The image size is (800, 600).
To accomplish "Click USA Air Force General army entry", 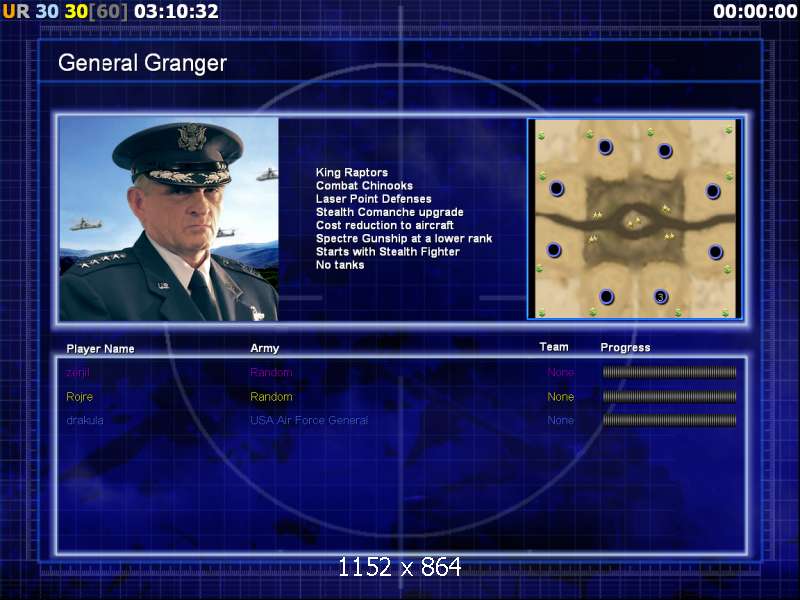I will coord(309,420).
